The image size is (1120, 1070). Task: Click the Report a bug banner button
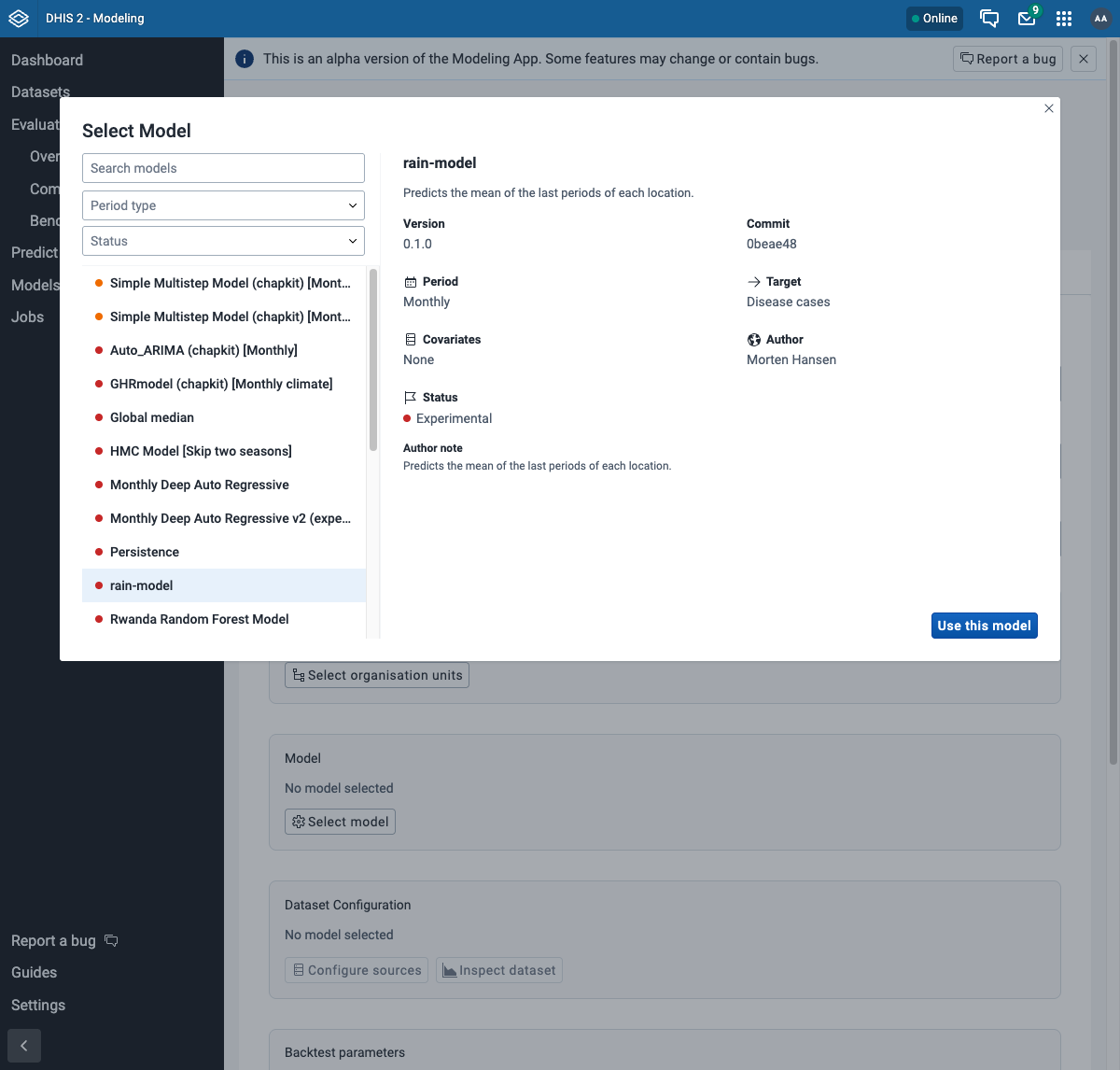pos(1008,59)
